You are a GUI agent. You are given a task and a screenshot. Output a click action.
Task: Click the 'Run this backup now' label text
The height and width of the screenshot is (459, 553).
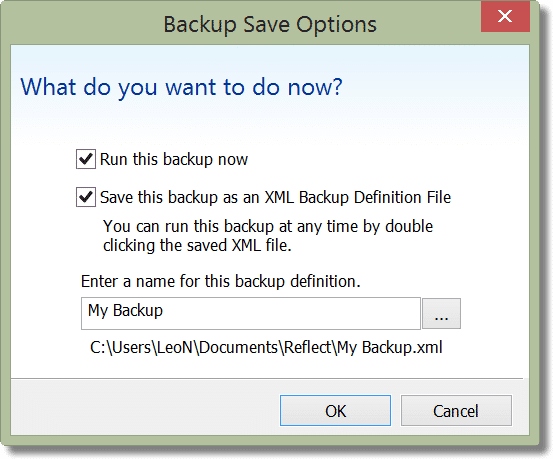[x=174, y=159]
